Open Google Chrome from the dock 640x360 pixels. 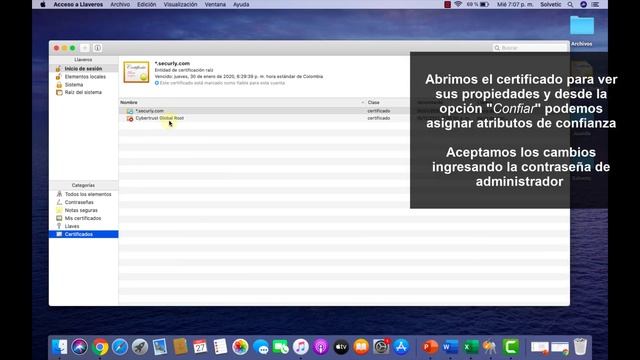click(100, 347)
